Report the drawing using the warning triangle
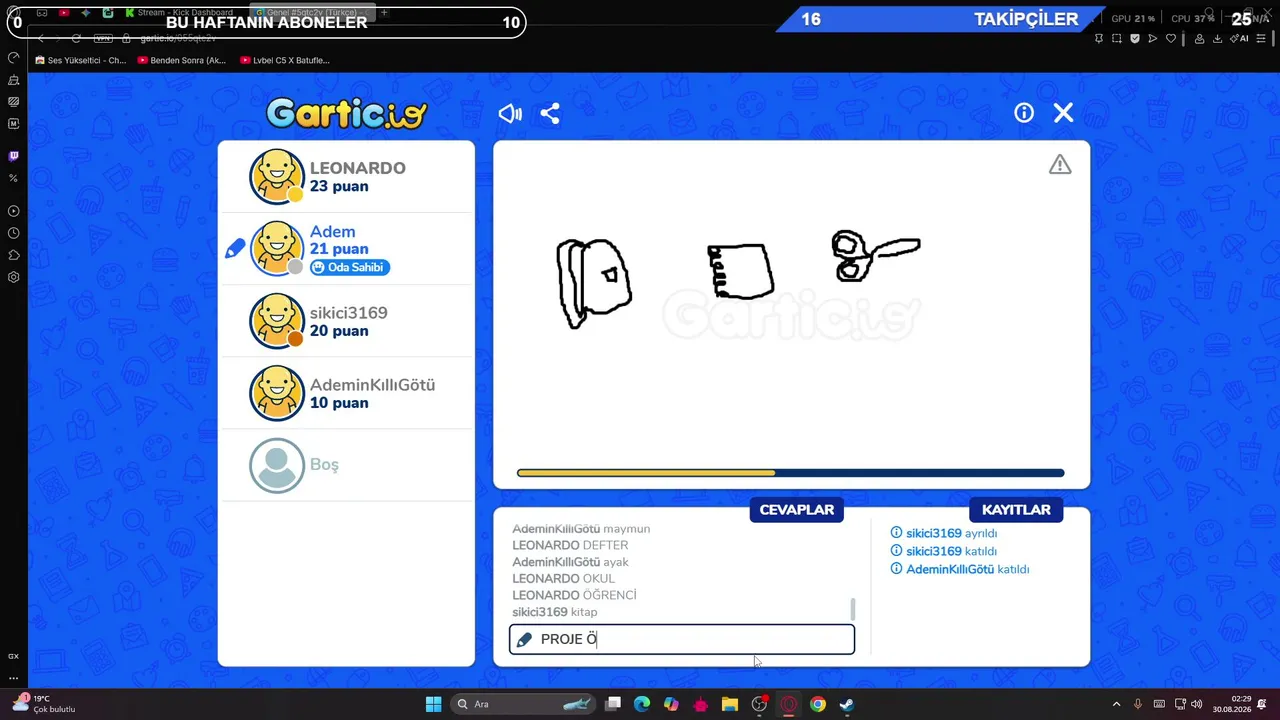The width and height of the screenshot is (1280, 720). [x=1060, y=165]
